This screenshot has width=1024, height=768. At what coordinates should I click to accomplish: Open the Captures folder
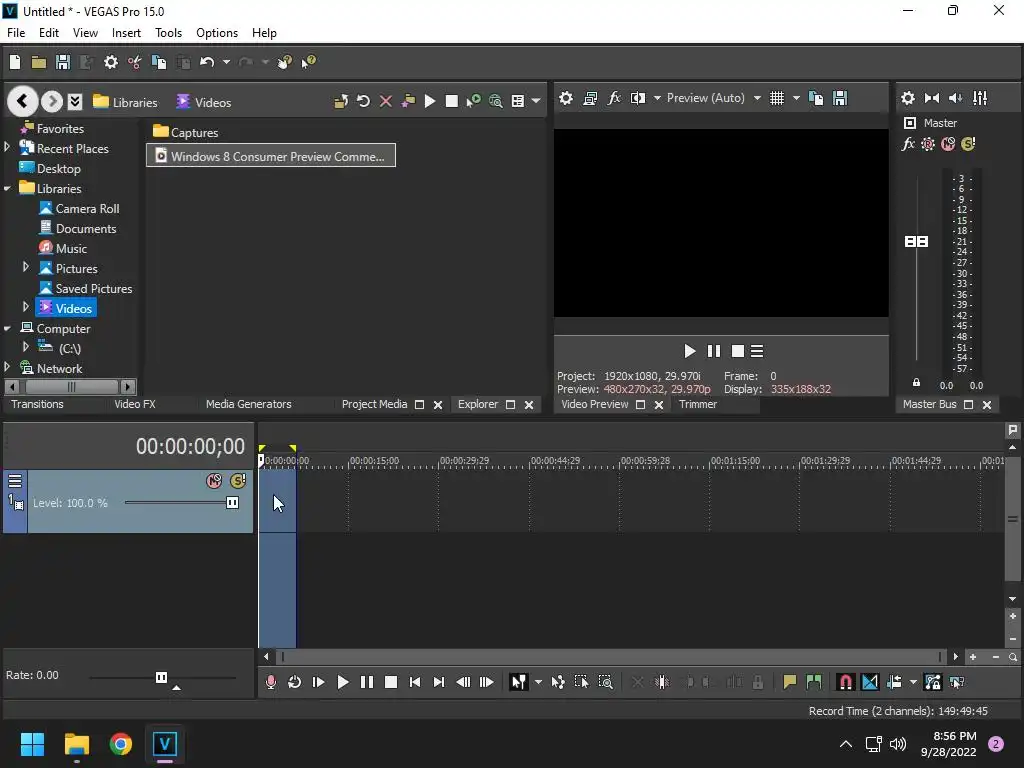pos(186,132)
